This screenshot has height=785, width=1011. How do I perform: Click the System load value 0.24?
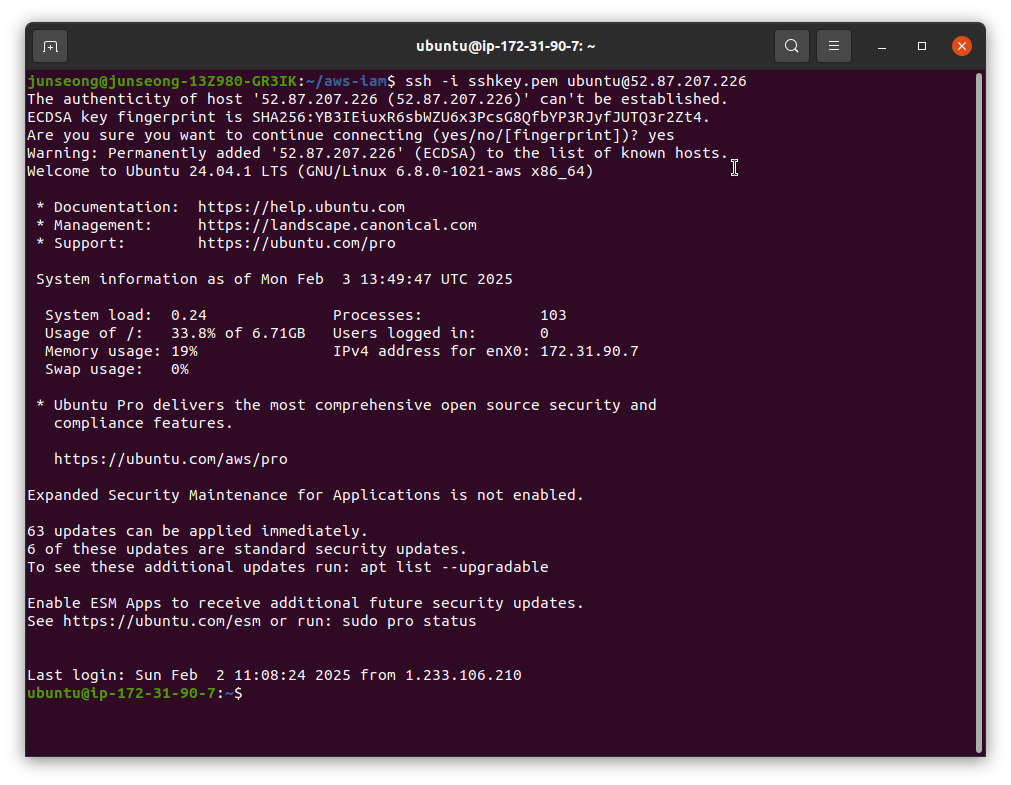tap(189, 315)
